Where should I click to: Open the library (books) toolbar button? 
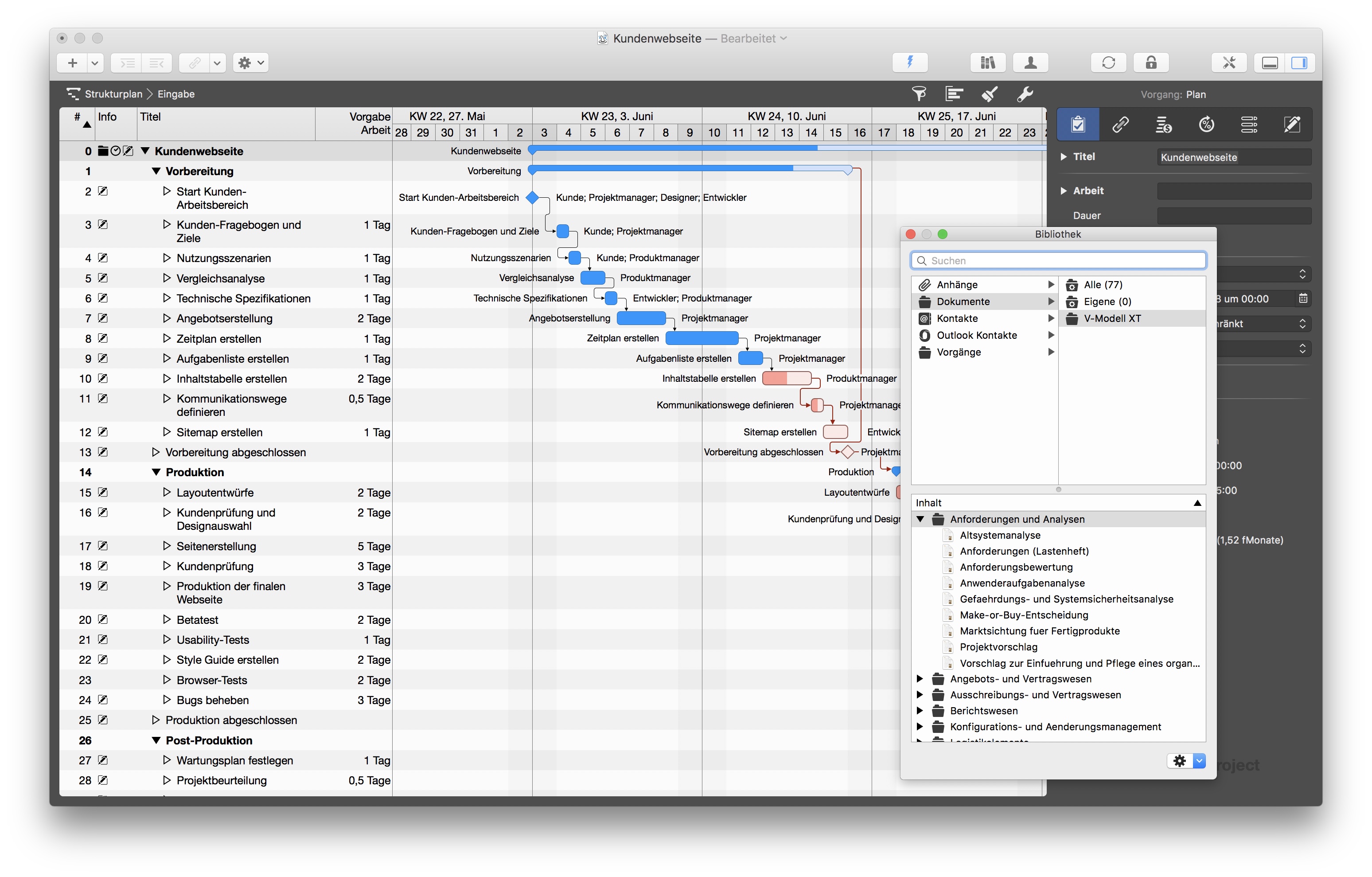[x=987, y=63]
